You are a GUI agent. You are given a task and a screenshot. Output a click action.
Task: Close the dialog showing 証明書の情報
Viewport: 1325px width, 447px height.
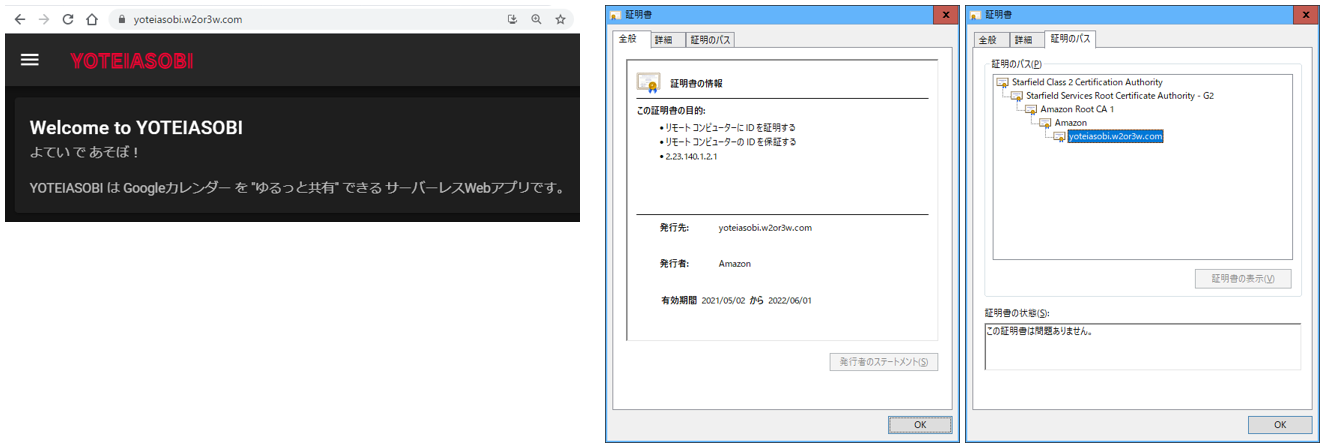pos(944,14)
